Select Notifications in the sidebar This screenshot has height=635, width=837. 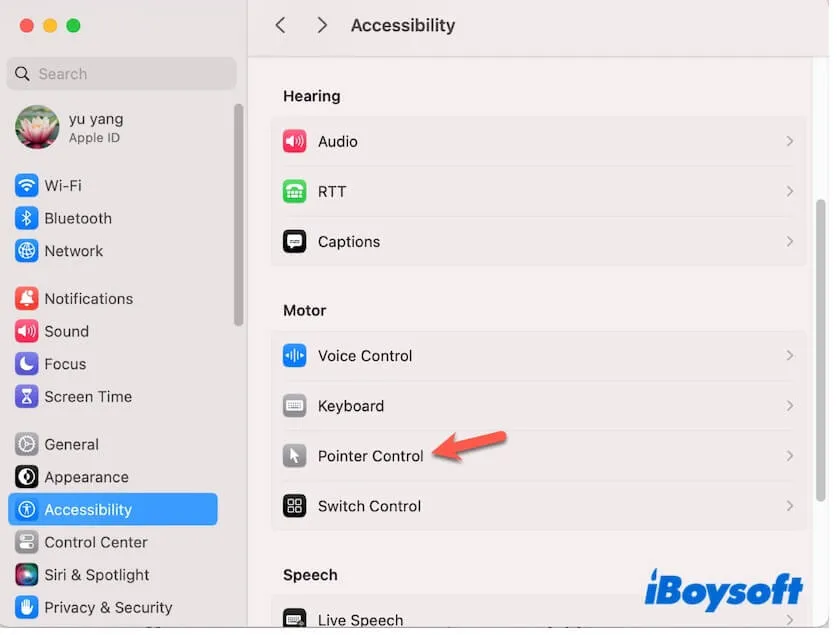click(113, 298)
